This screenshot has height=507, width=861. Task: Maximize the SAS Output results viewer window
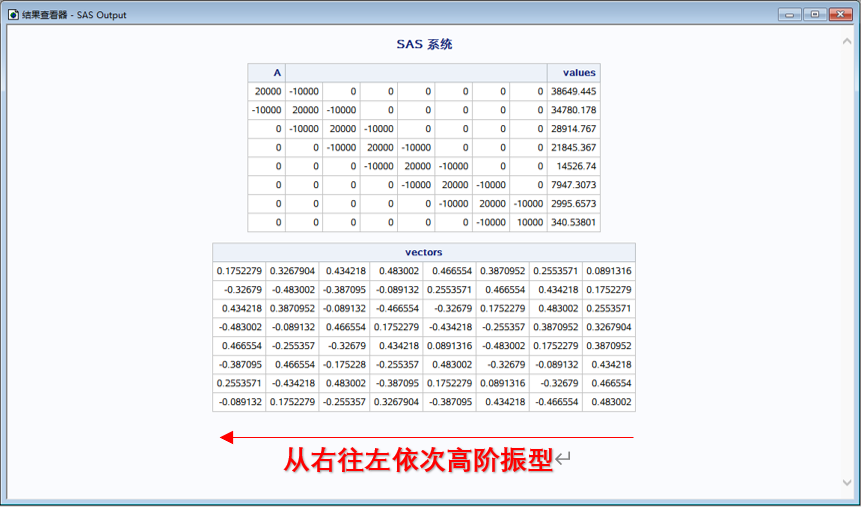815,15
